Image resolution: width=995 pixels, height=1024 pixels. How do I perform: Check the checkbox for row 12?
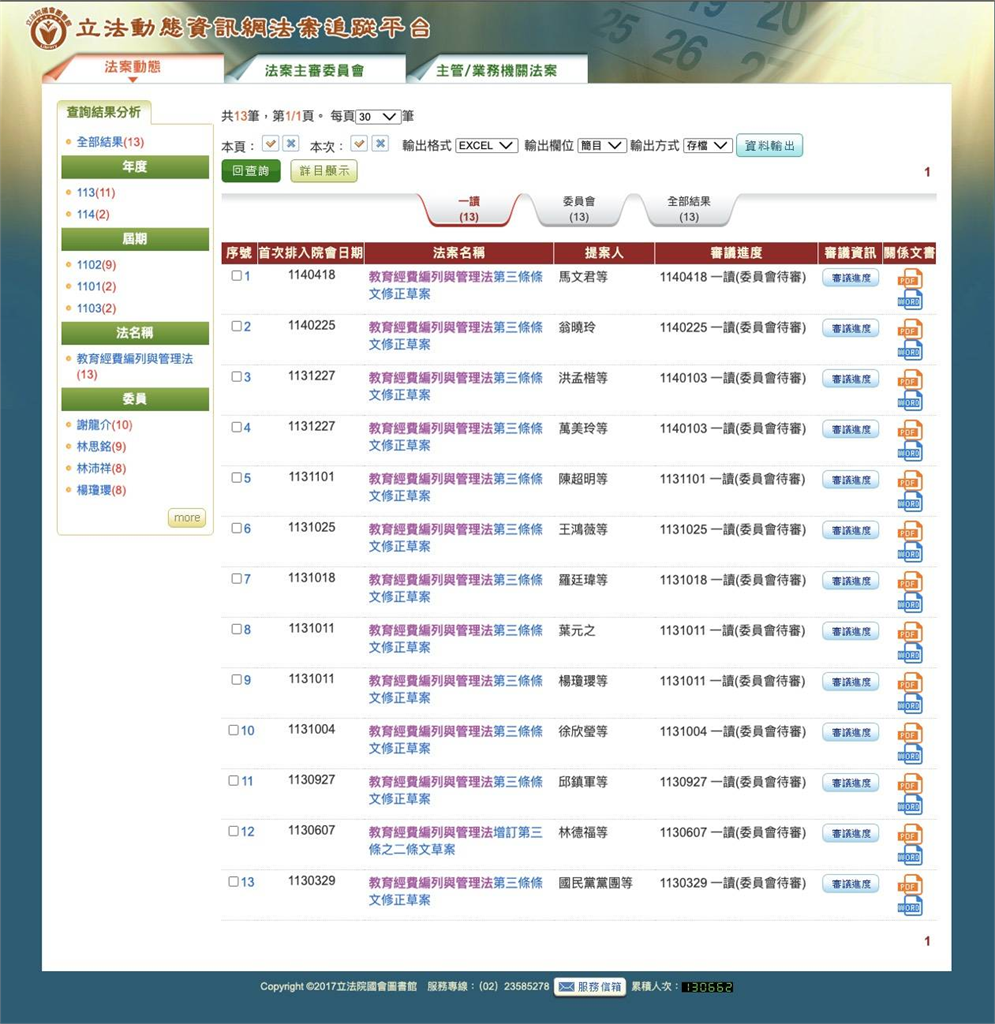click(233, 831)
